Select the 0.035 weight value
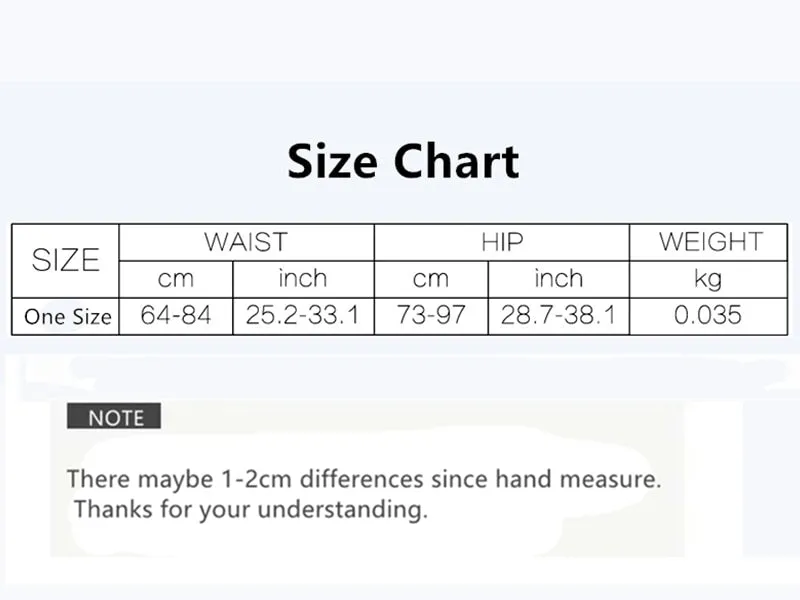800x600 pixels. (709, 315)
